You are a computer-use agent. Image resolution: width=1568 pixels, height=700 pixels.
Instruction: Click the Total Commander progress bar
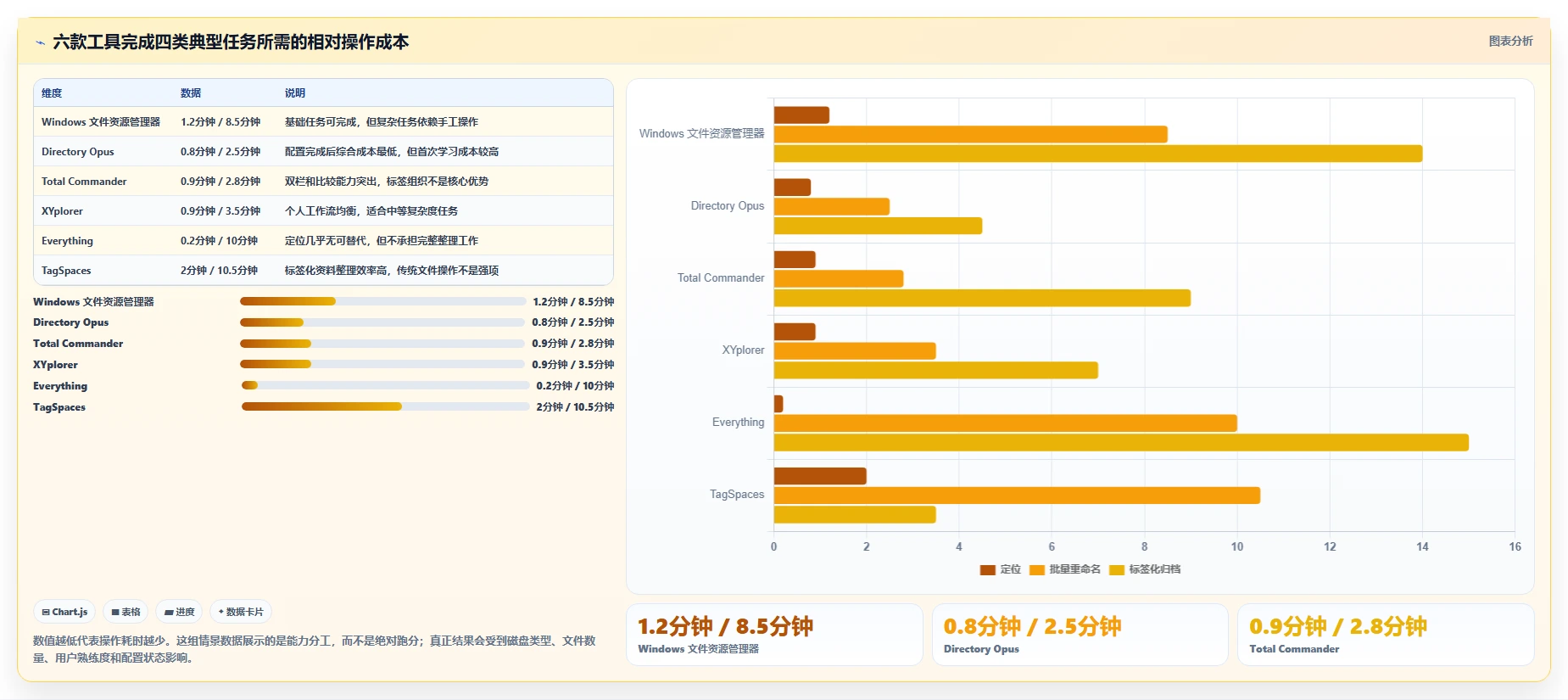[382, 344]
